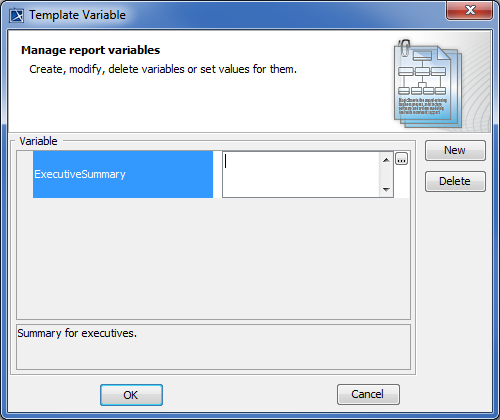Close the Template Variable dialog
This screenshot has width=500, height=420.
pyautogui.click(x=469, y=10)
